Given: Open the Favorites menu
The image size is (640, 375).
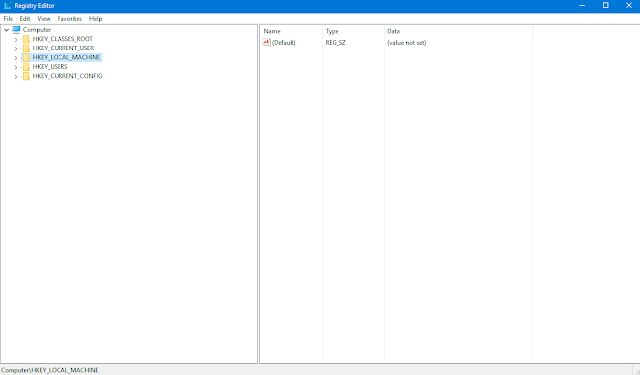Looking at the screenshot, I should tap(69, 19).
